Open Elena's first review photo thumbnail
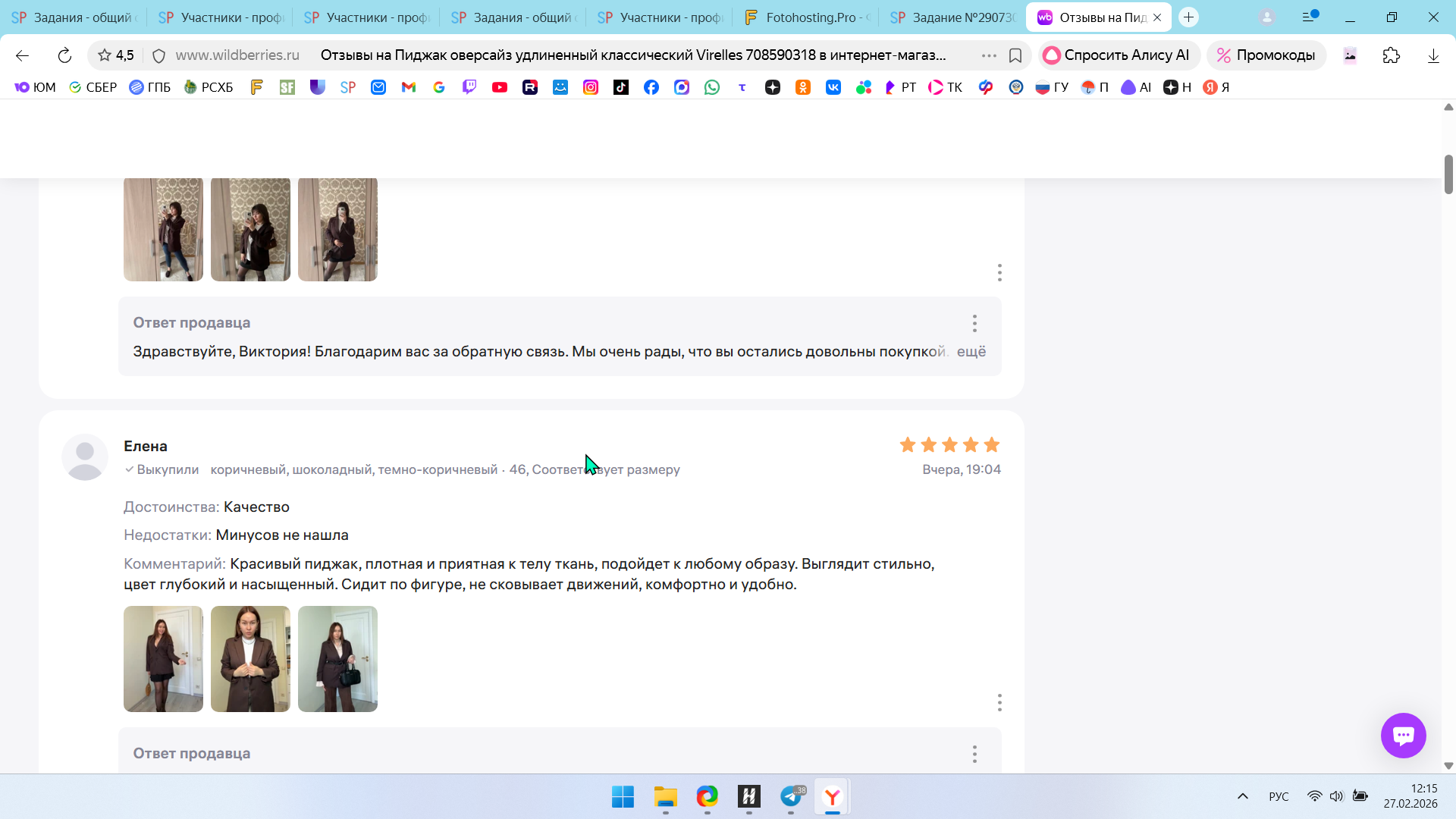1456x819 pixels. click(x=163, y=658)
